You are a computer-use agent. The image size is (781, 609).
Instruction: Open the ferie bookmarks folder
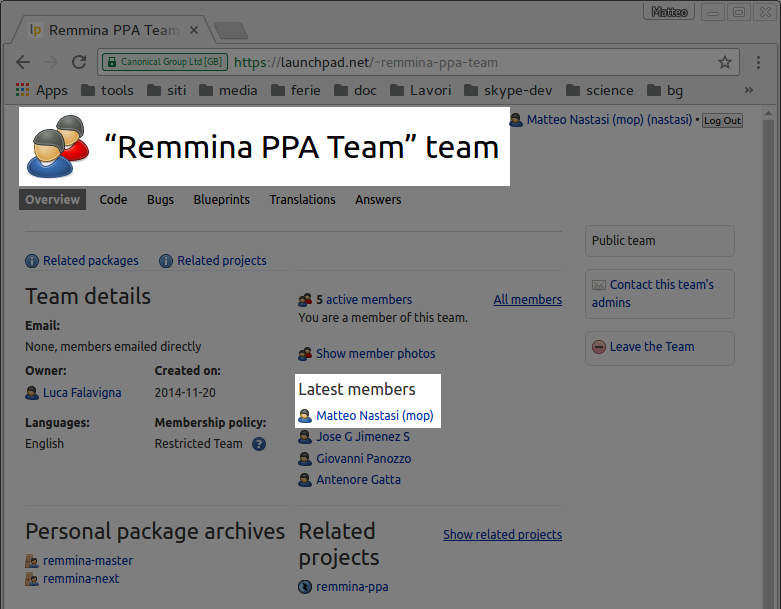coord(296,90)
